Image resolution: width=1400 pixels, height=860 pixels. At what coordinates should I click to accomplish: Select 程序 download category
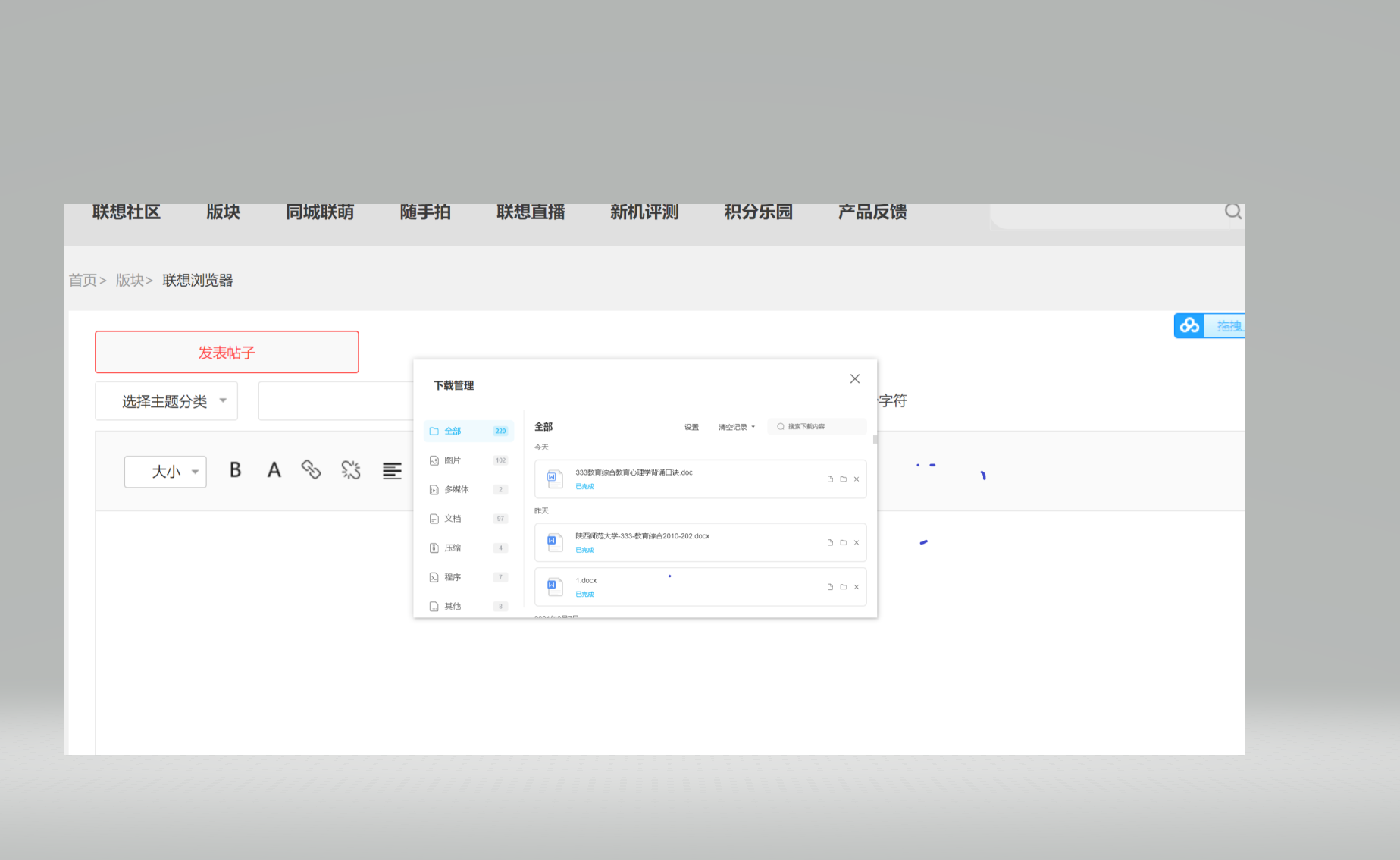[468, 577]
